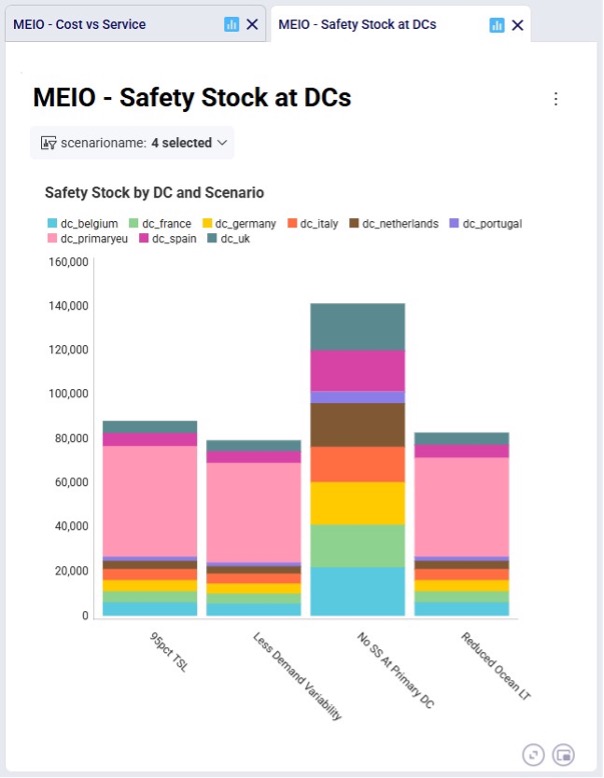Click pink dc_primaryeu segment in 95pct TSL bar
Screen dimensions: 604x778
(x=150, y=501)
